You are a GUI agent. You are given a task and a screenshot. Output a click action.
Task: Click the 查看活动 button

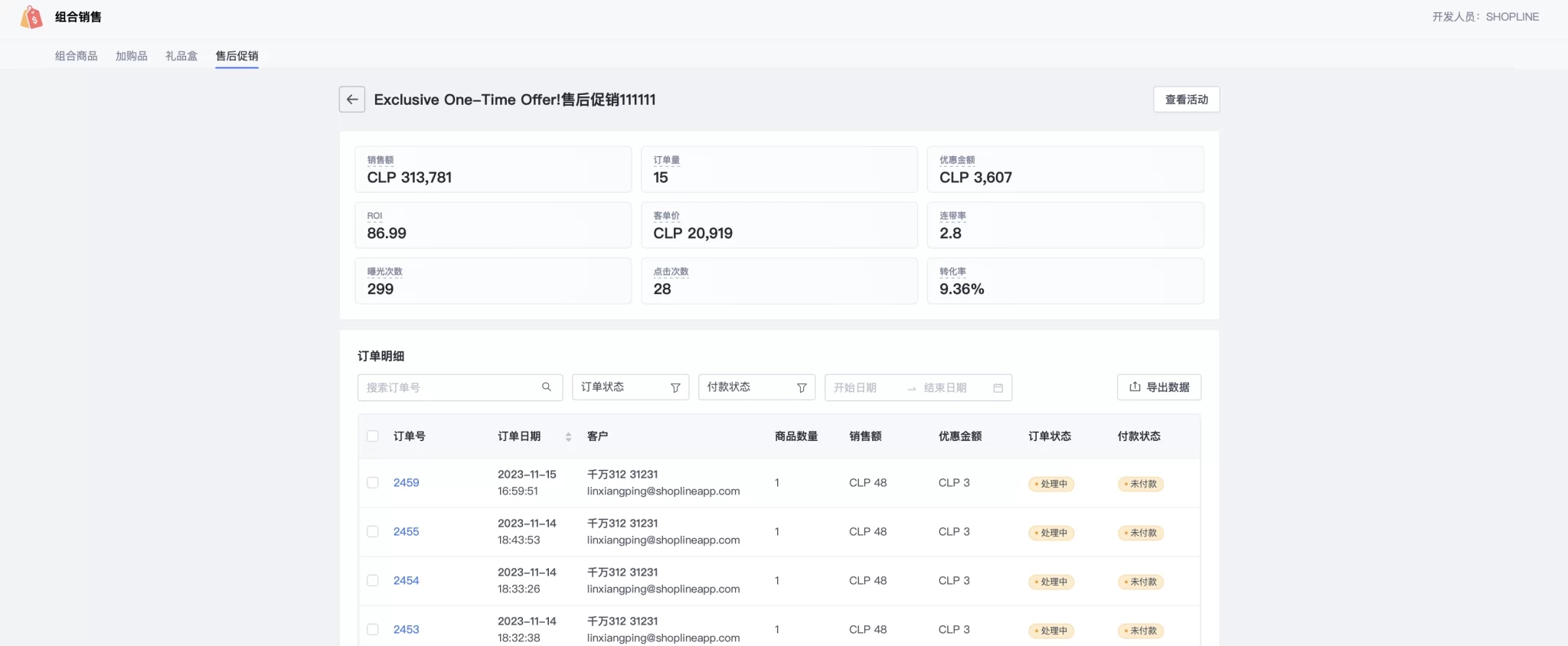click(x=1187, y=100)
